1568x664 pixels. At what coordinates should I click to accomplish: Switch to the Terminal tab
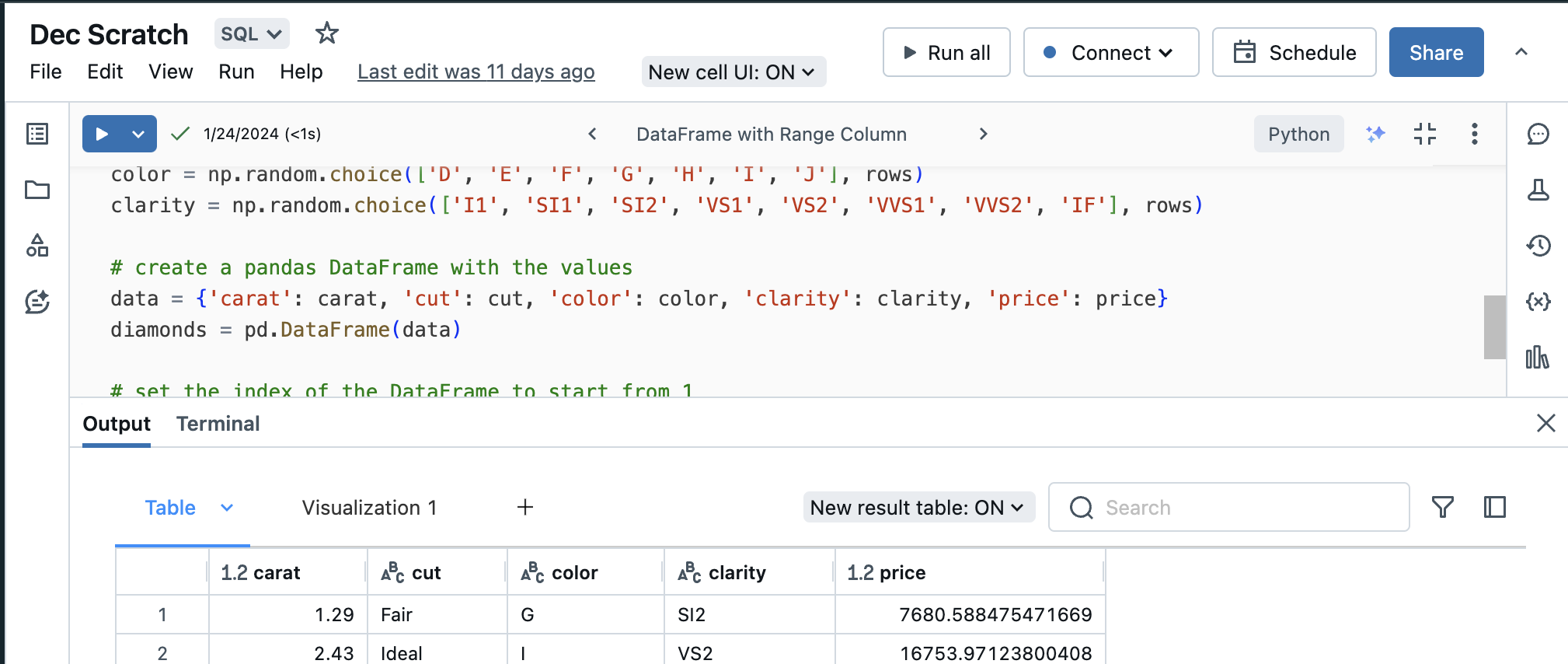tap(218, 424)
